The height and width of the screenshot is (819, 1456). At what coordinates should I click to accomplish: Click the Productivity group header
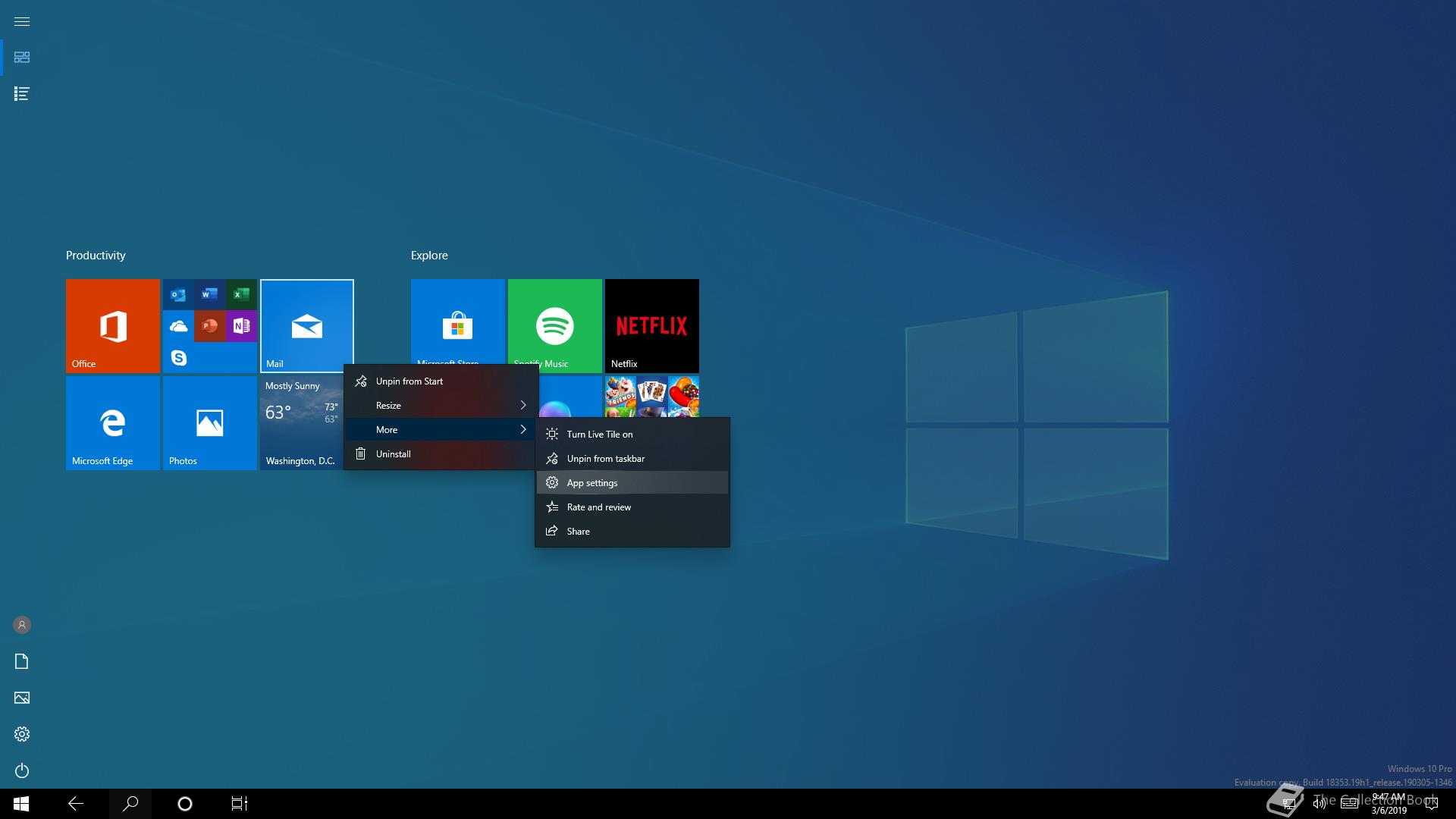(96, 256)
